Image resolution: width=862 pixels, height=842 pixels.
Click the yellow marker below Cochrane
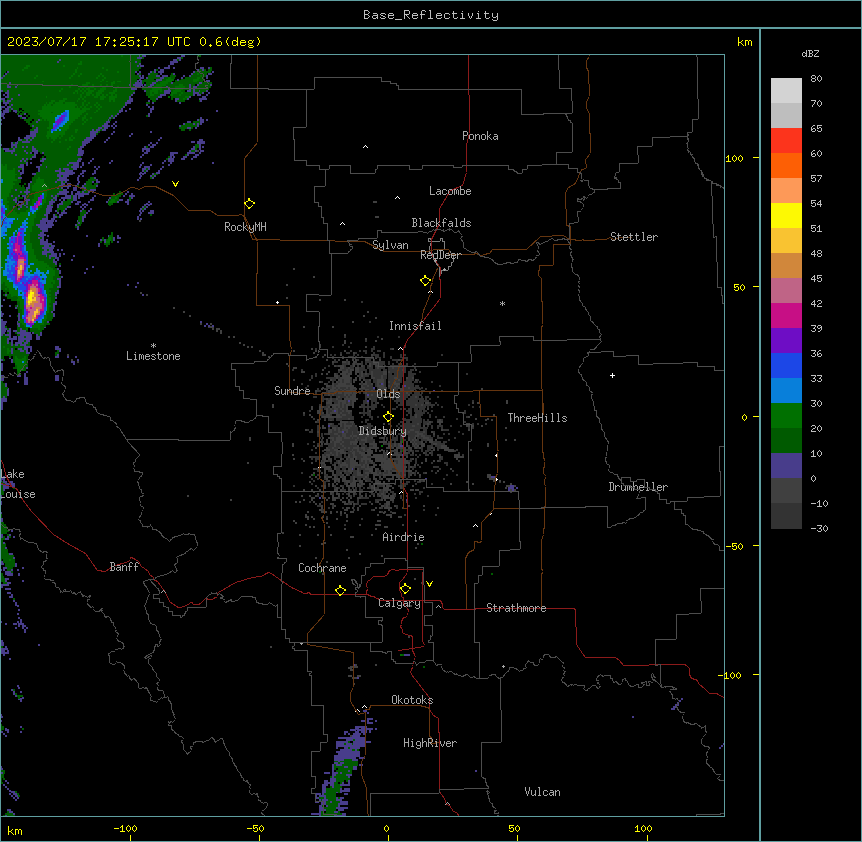click(x=340, y=590)
